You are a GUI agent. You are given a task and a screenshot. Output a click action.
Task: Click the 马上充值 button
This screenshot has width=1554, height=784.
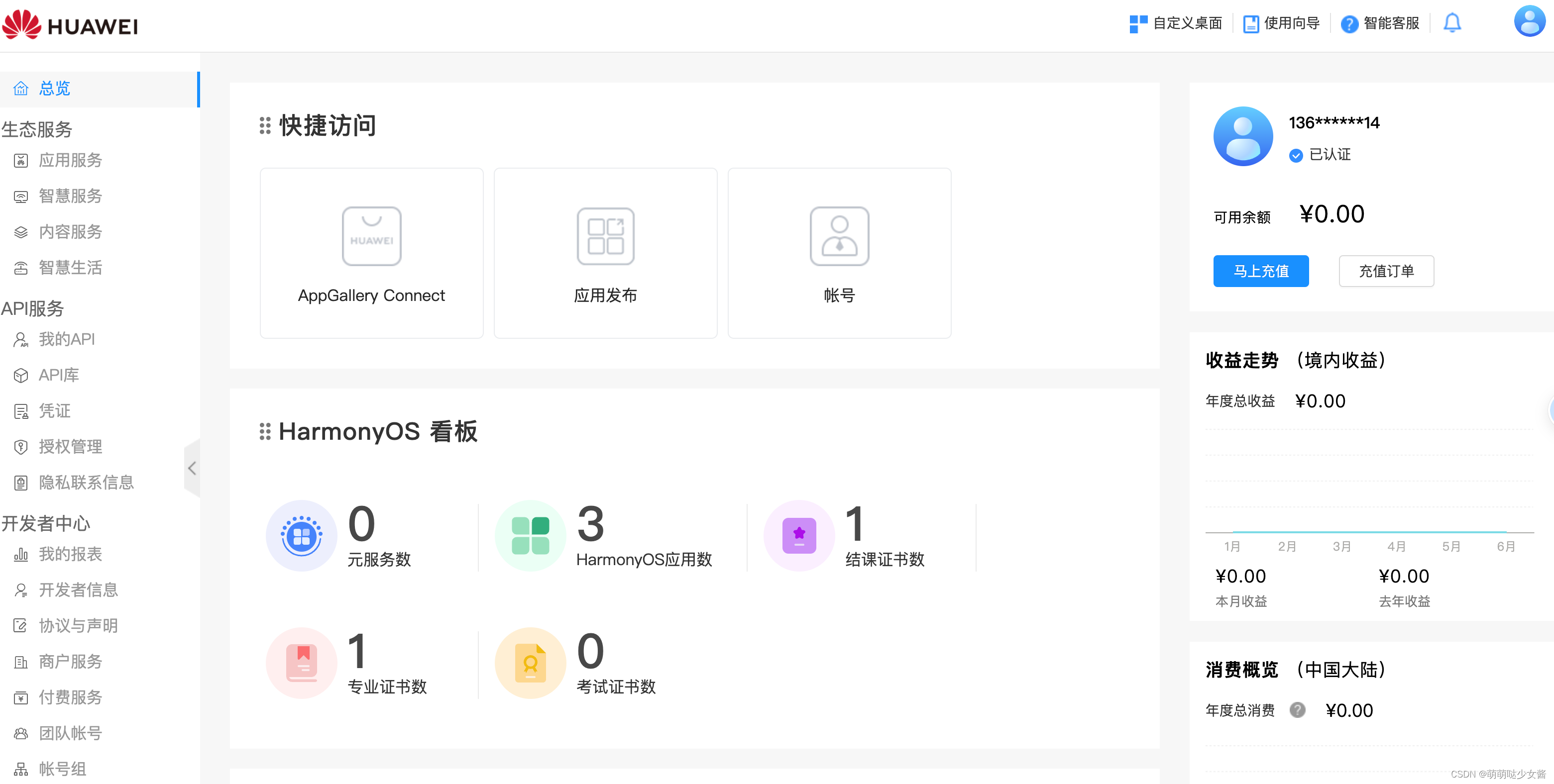(x=1260, y=271)
